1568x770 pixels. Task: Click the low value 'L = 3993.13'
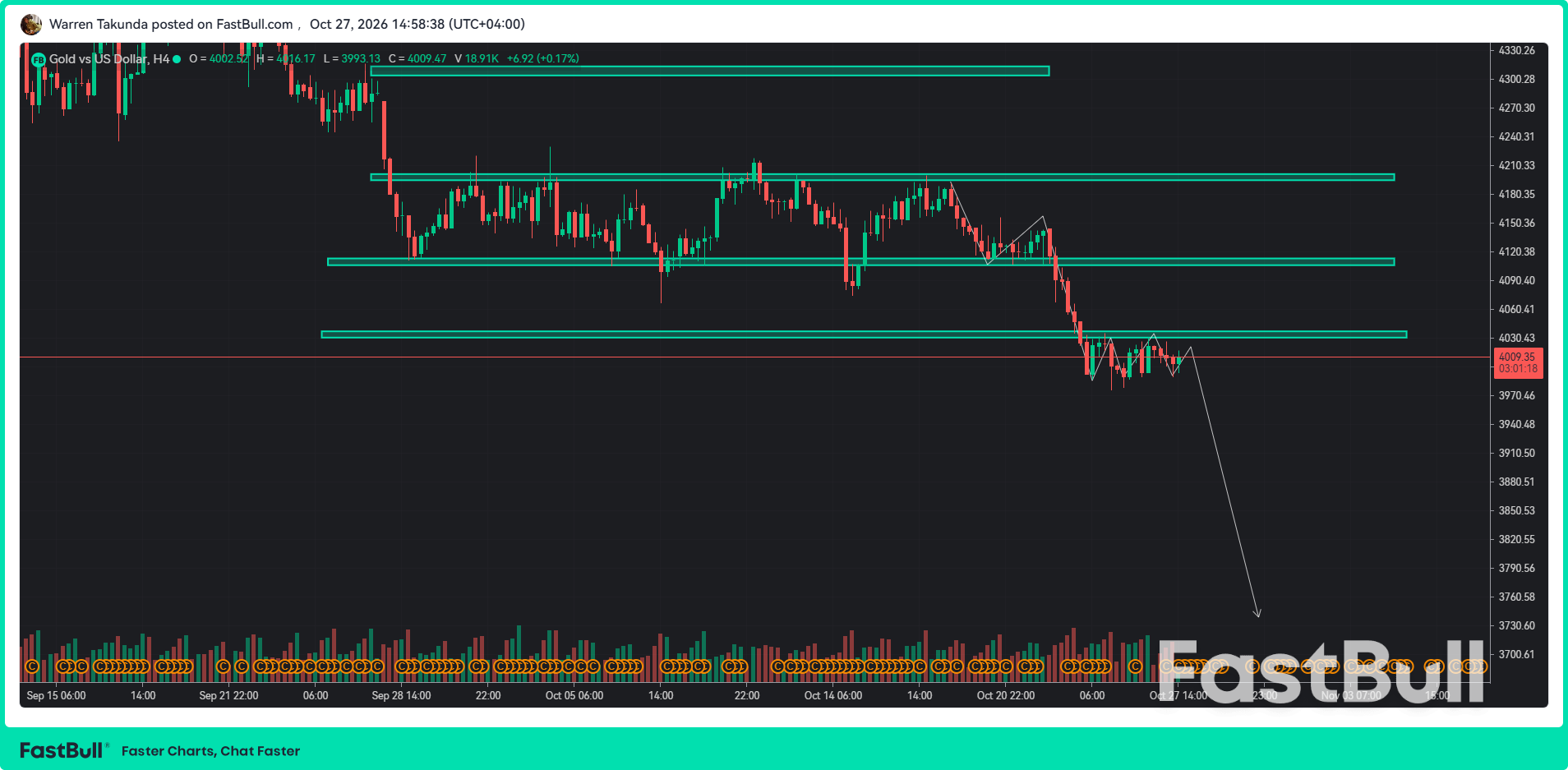tap(352, 59)
